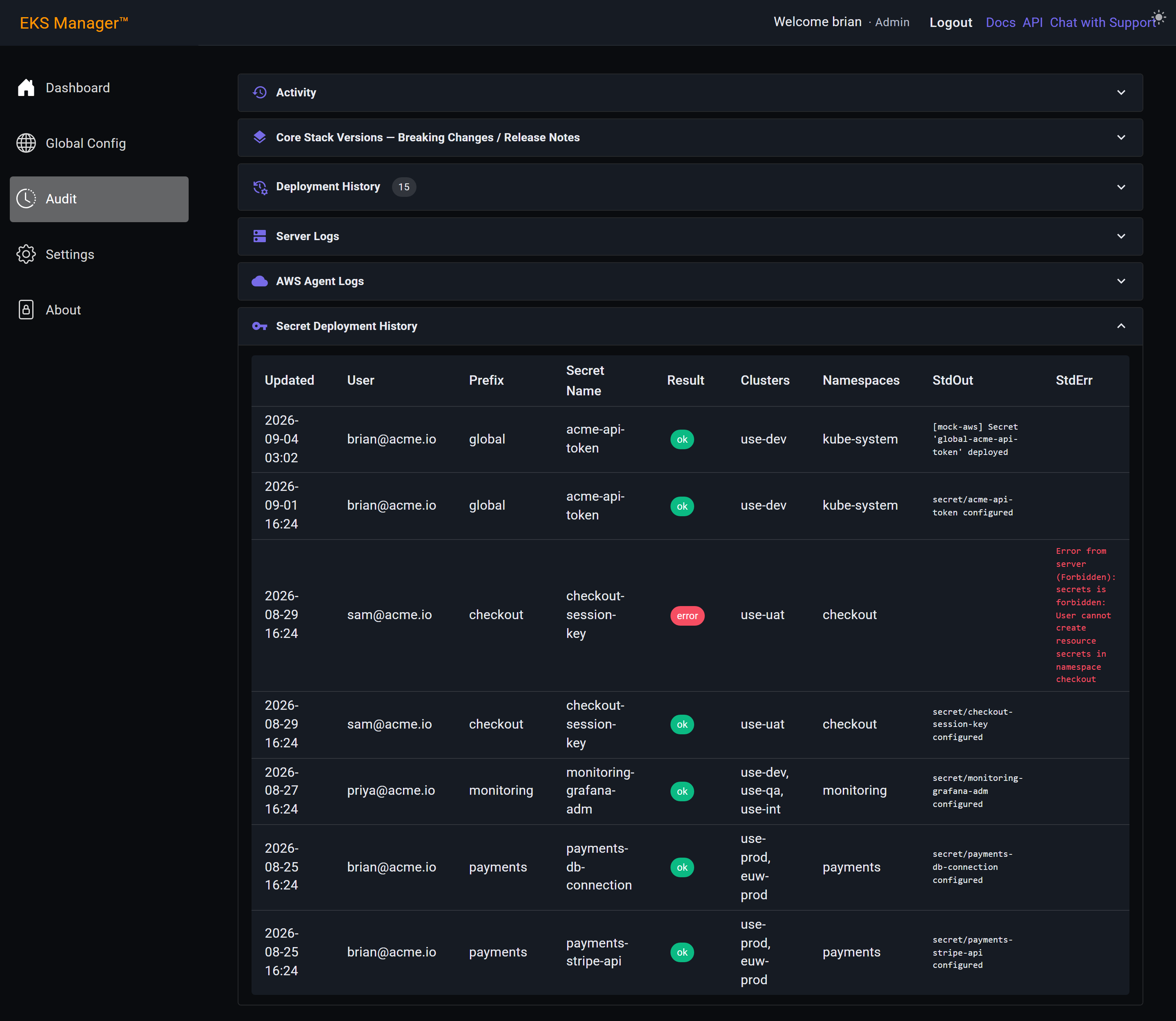The height and width of the screenshot is (1021, 1176).
Task: Click the Namespaces column header
Action: [861, 380]
